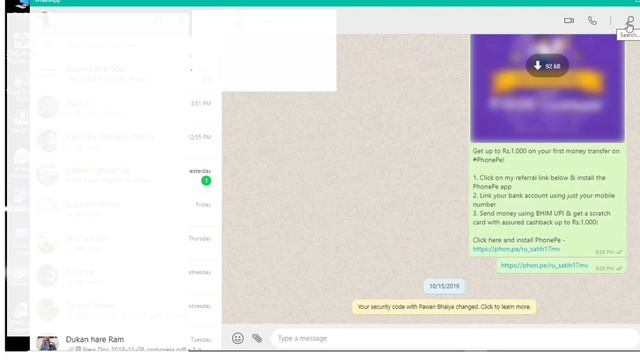Open the chat from 3:51 PM
Image resolution: width=640 pixels, height=360 pixels.
pos(126,107)
